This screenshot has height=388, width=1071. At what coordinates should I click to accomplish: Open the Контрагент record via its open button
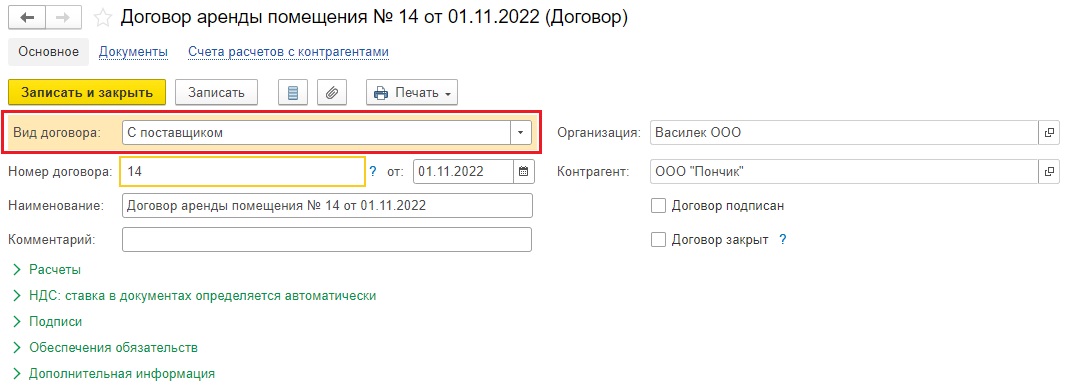click(x=1048, y=171)
